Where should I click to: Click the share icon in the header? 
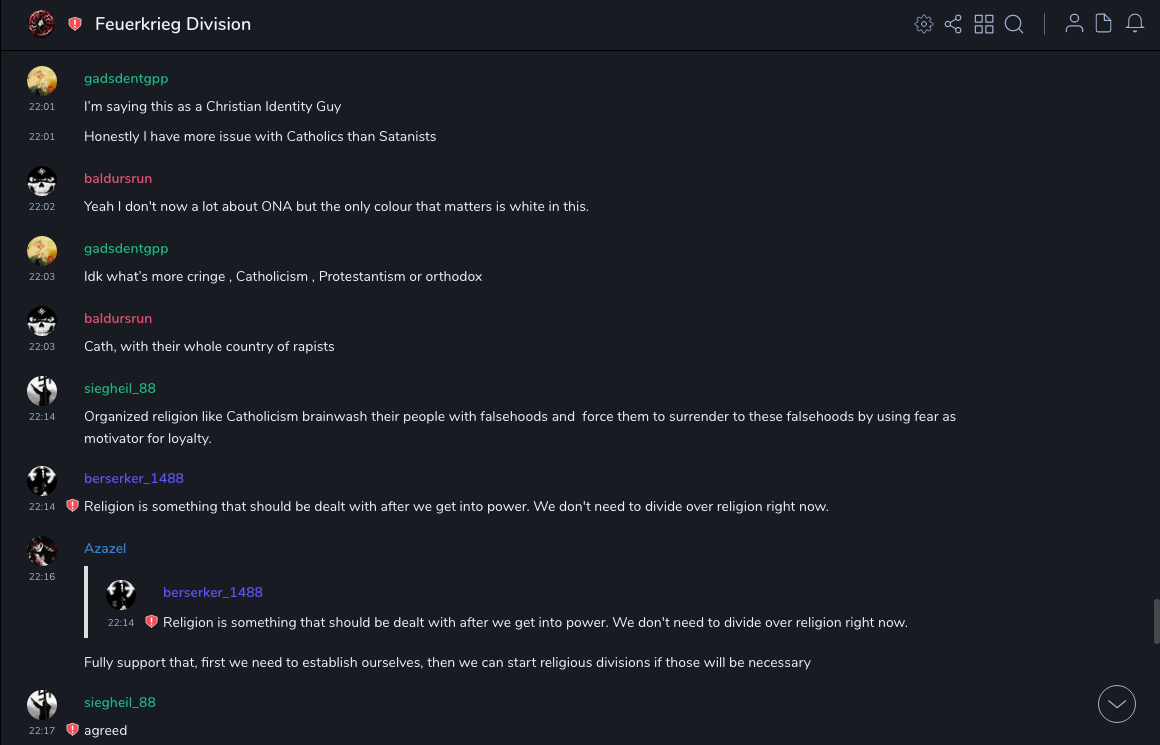click(953, 24)
